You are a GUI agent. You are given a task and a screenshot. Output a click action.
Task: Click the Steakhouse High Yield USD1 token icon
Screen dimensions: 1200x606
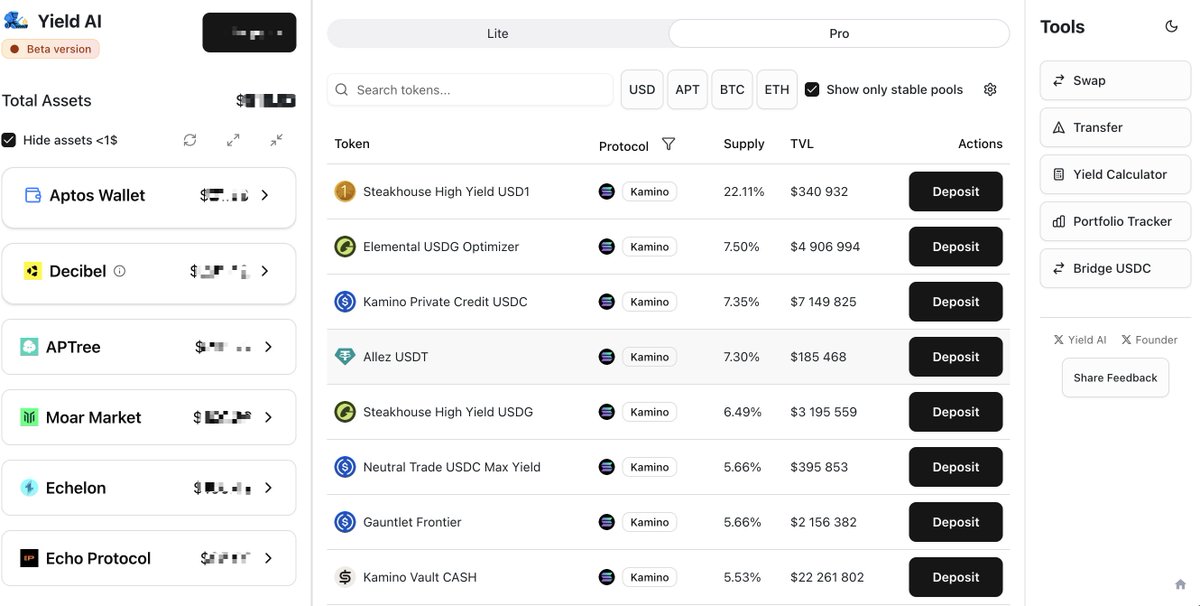[345, 191]
